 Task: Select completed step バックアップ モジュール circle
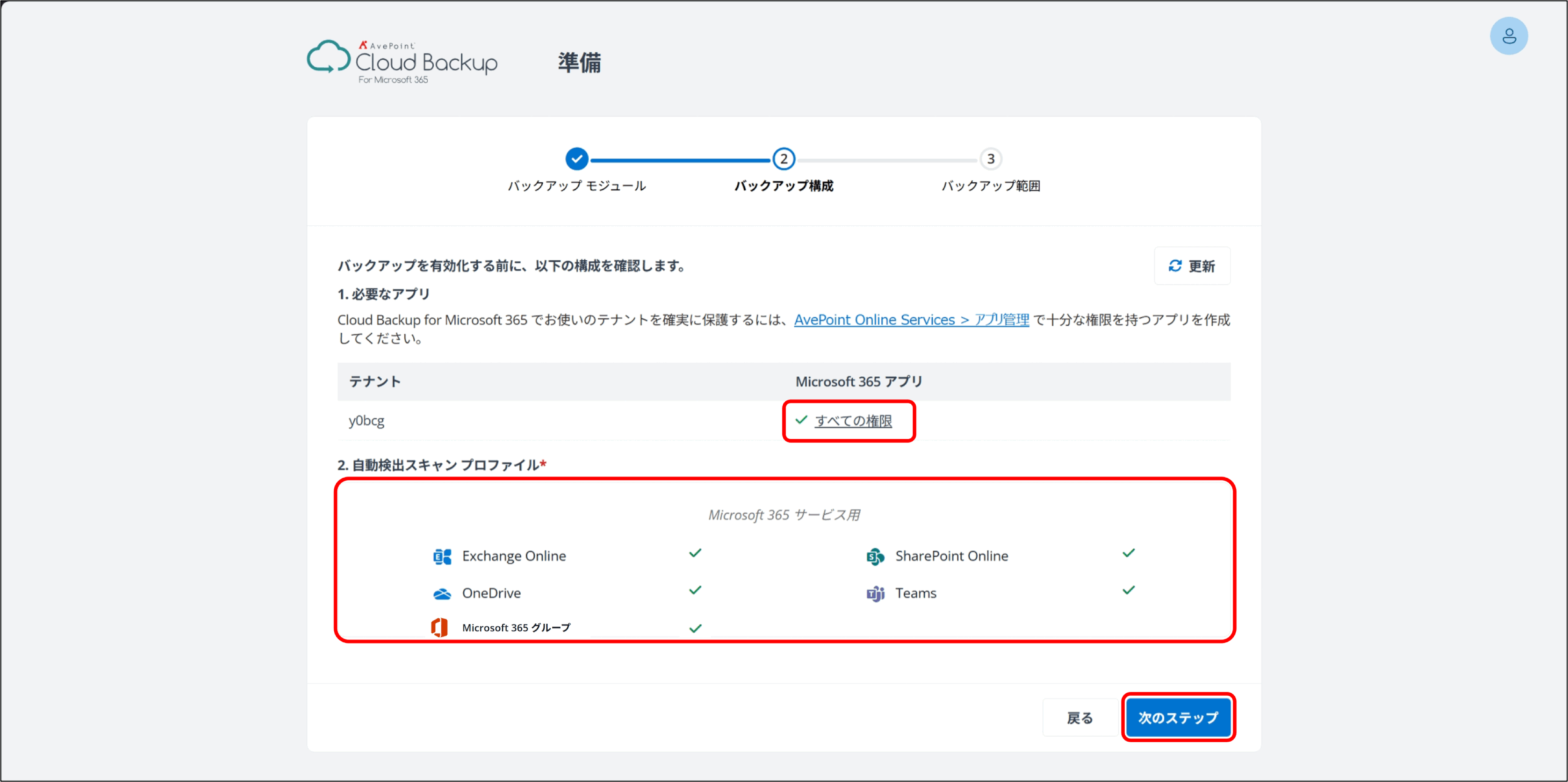tap(576, 159)
